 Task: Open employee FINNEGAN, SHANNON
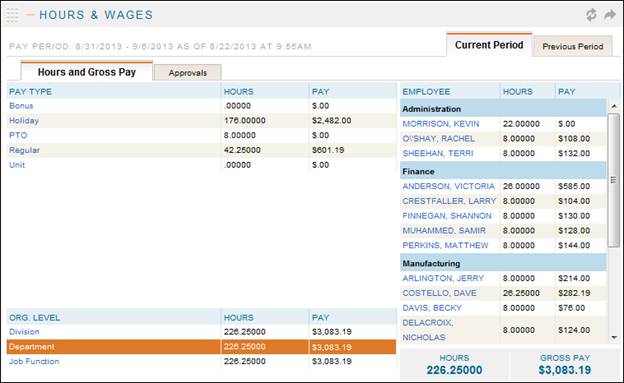447,216
